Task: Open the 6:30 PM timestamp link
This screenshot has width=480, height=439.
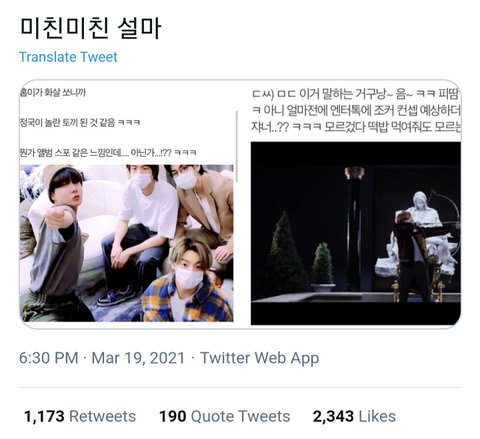Action: [49, 358]
